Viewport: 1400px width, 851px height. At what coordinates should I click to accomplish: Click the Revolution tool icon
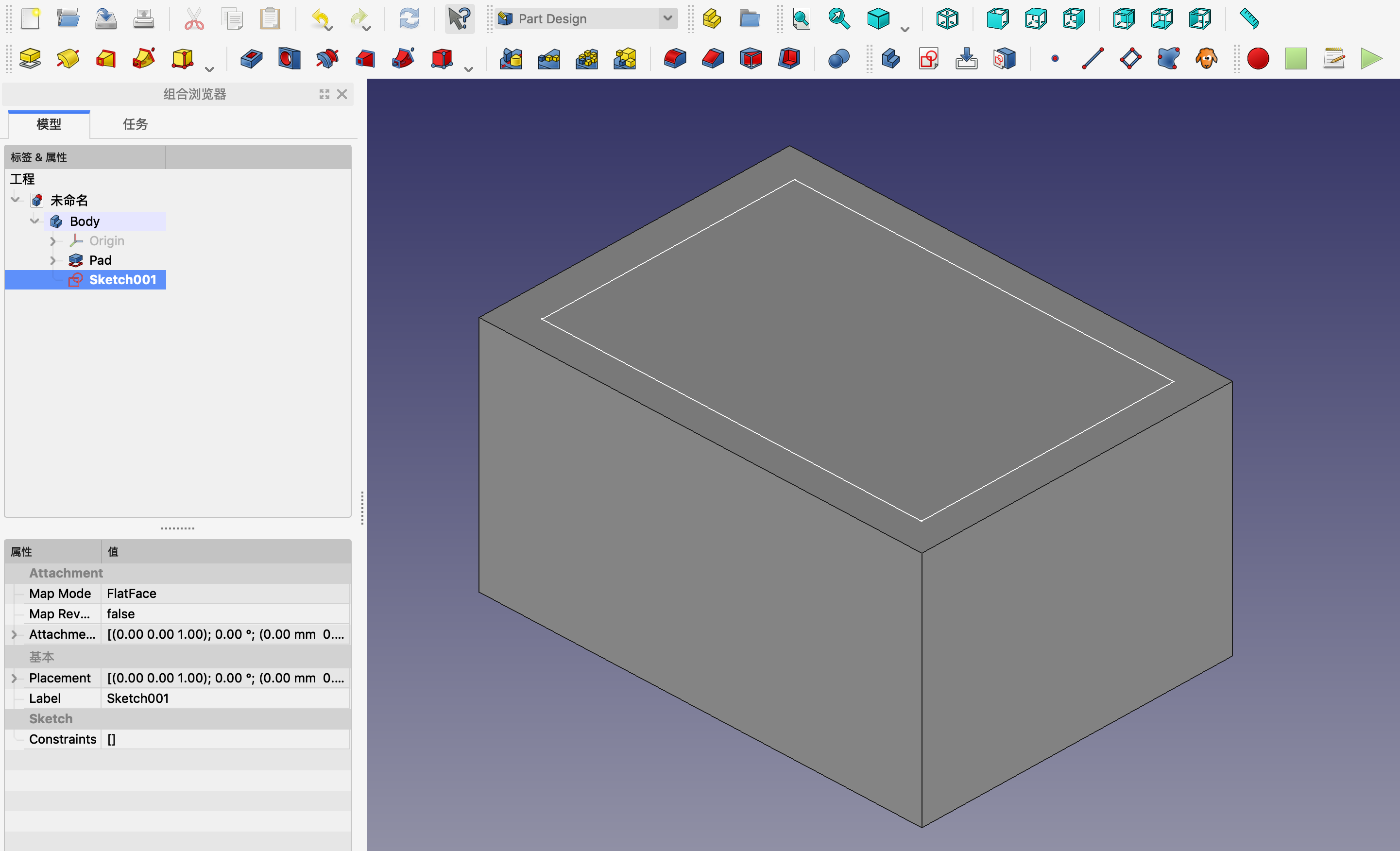tap(68, 58)
